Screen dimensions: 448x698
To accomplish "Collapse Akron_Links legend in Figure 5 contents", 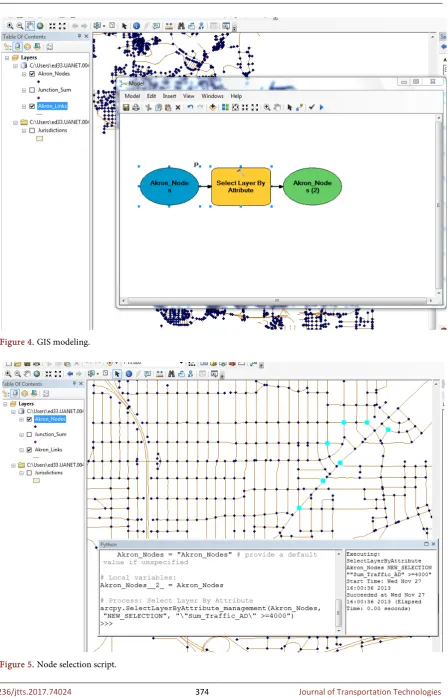I will [x=21, y=450].
